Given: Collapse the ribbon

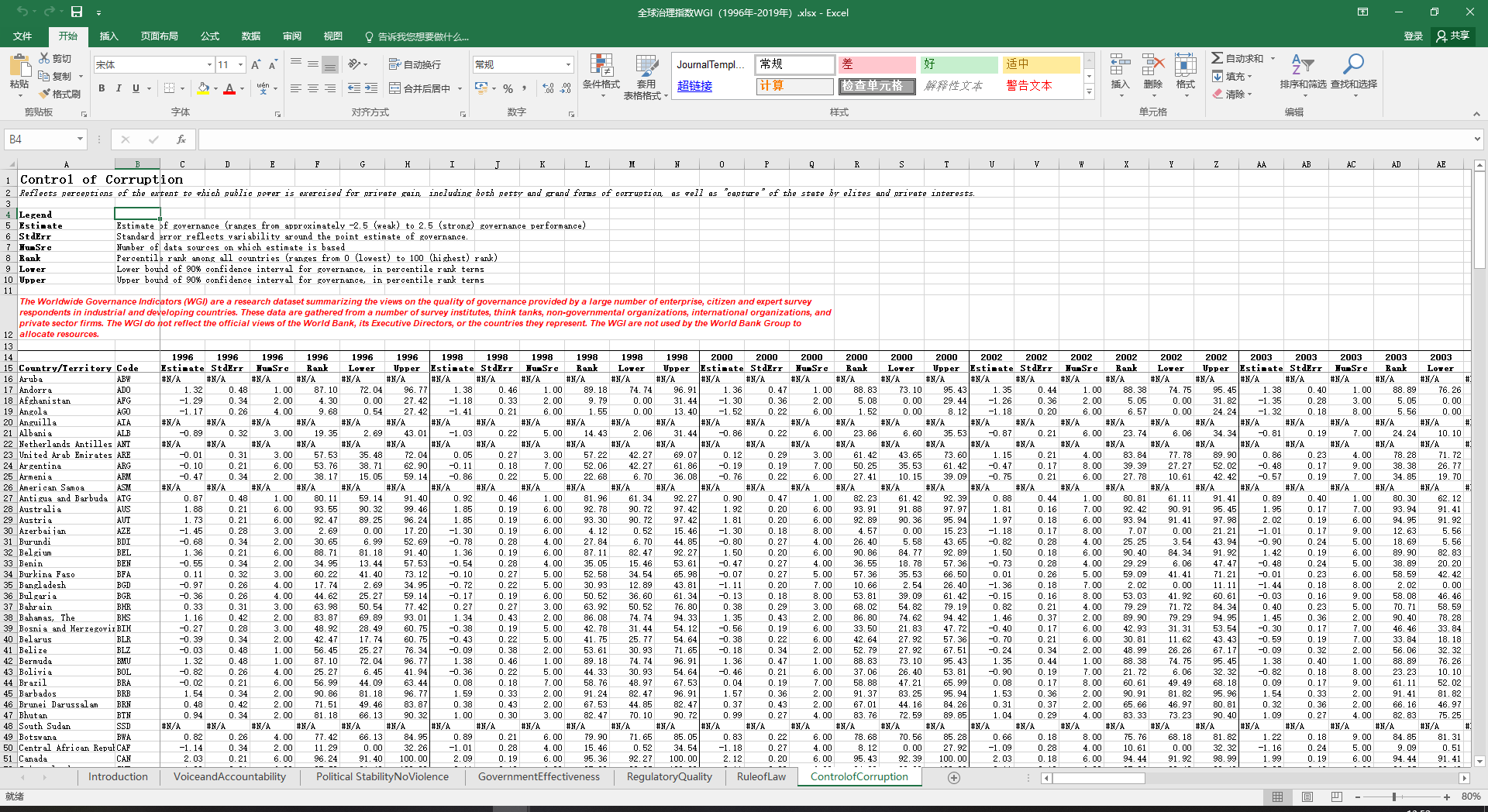Looking at the screenshot, I should tap(1476, 113).
